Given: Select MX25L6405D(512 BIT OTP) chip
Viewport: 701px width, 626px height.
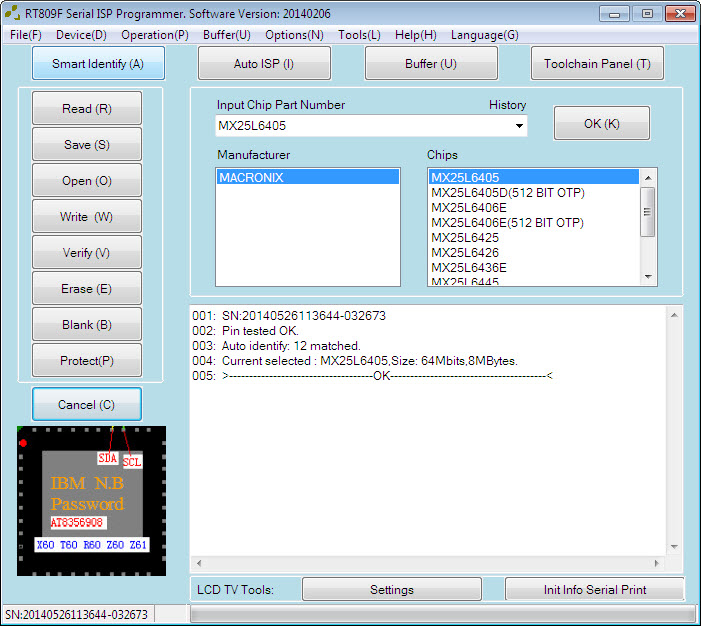Looking at the screenshot, I should (x=534, y=193).
